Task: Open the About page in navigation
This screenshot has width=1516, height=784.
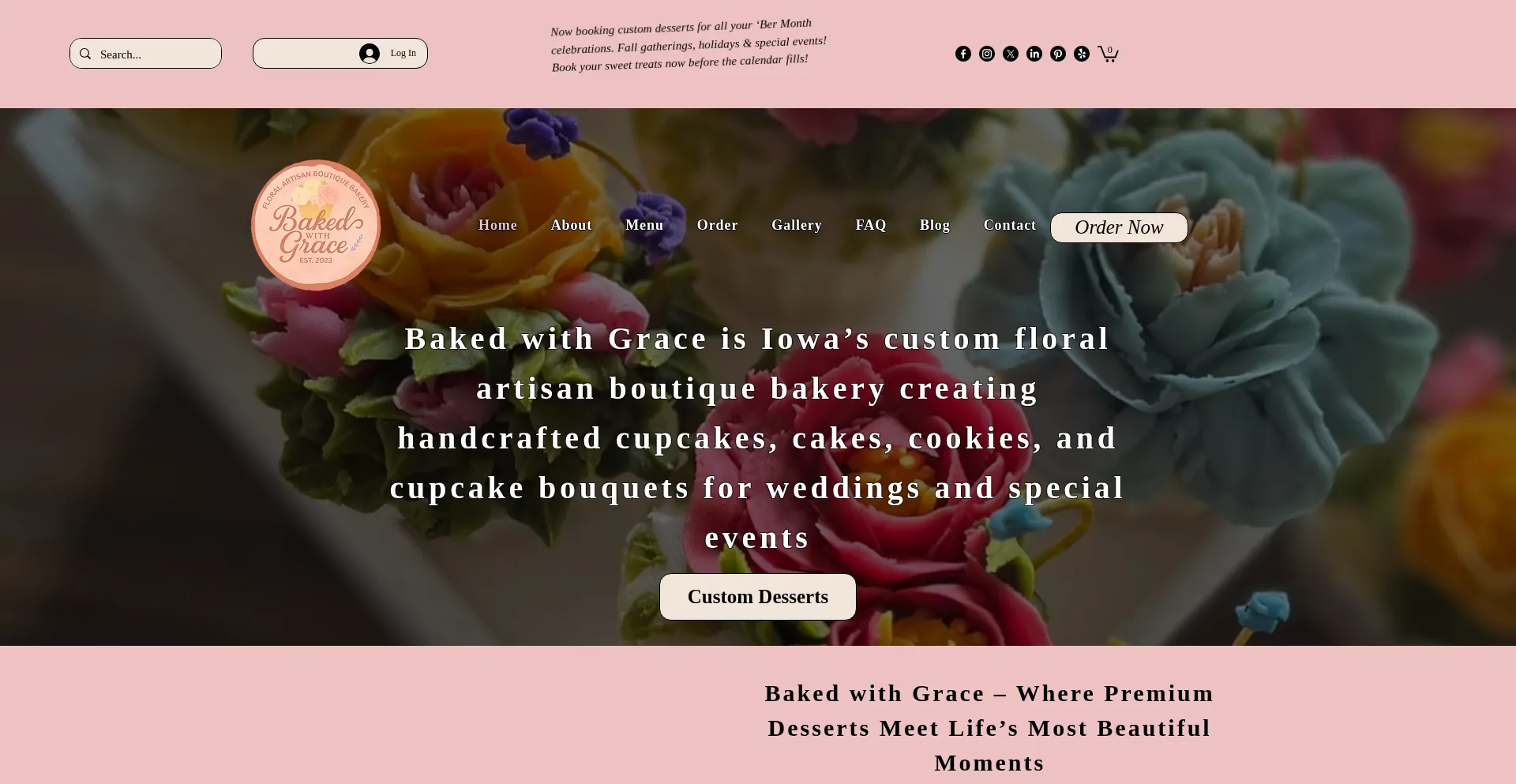Action: click(572, 225)
